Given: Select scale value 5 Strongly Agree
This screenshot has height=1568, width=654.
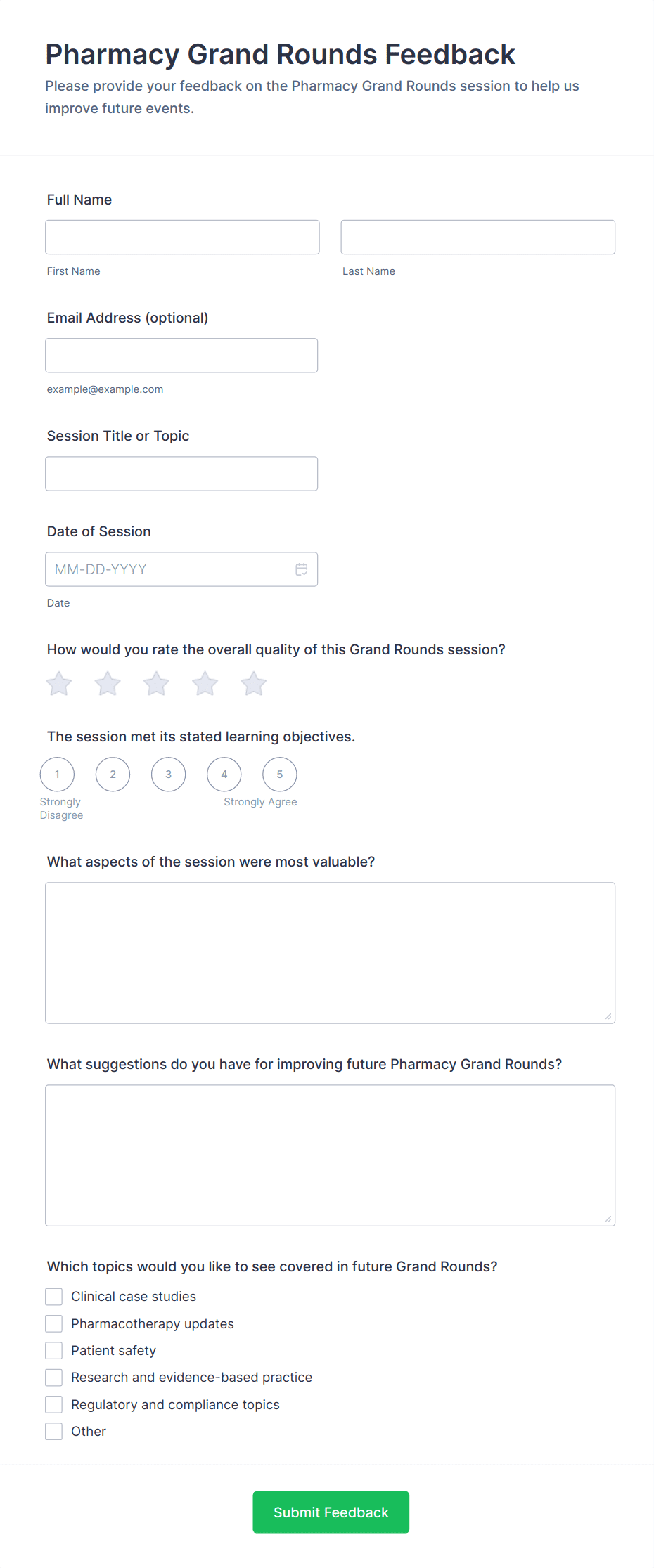Looking at the screenshot, I should pos(280,775).
